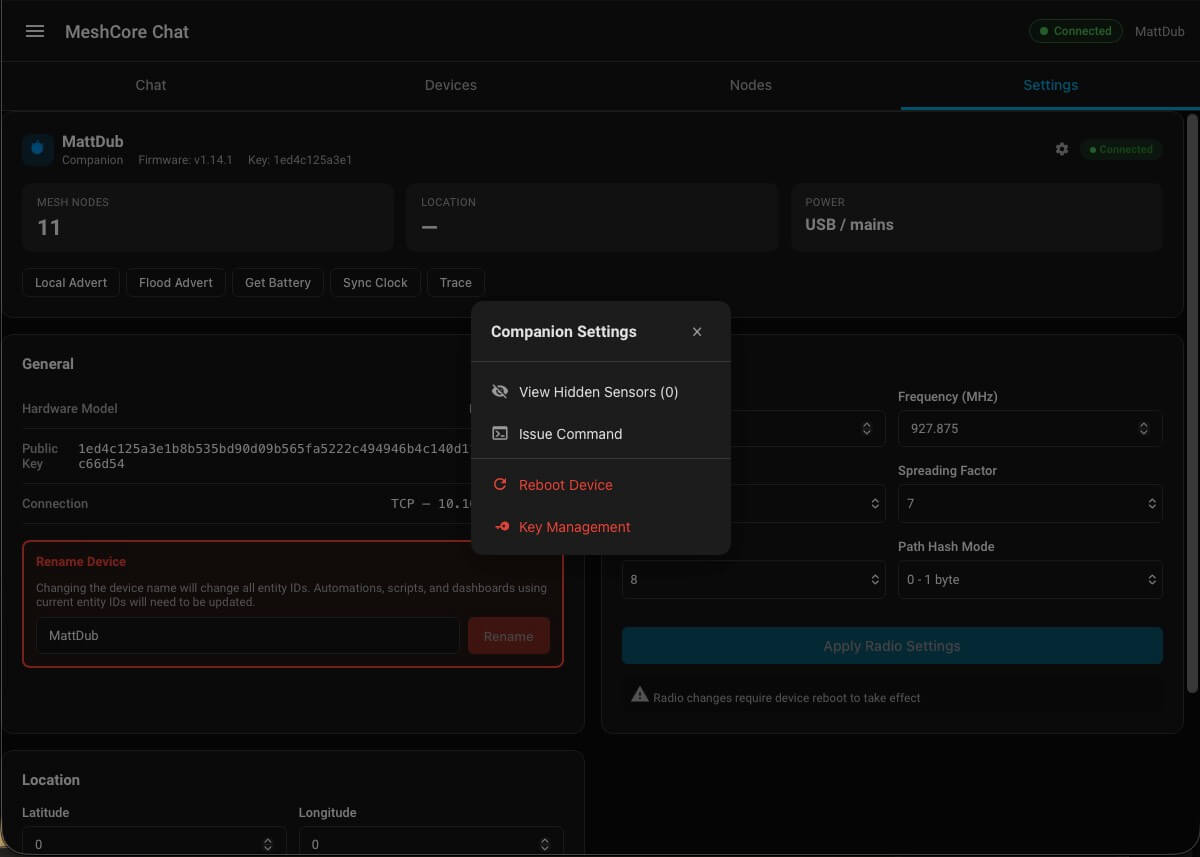Click the Sync Clock button
1200x857 pixels.
[x=375, y=283]
